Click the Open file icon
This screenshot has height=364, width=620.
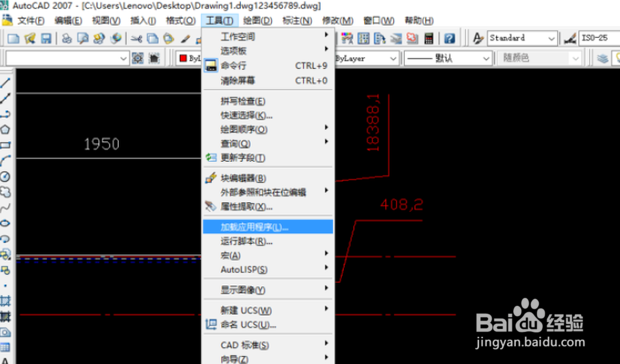tap(30, 38)
